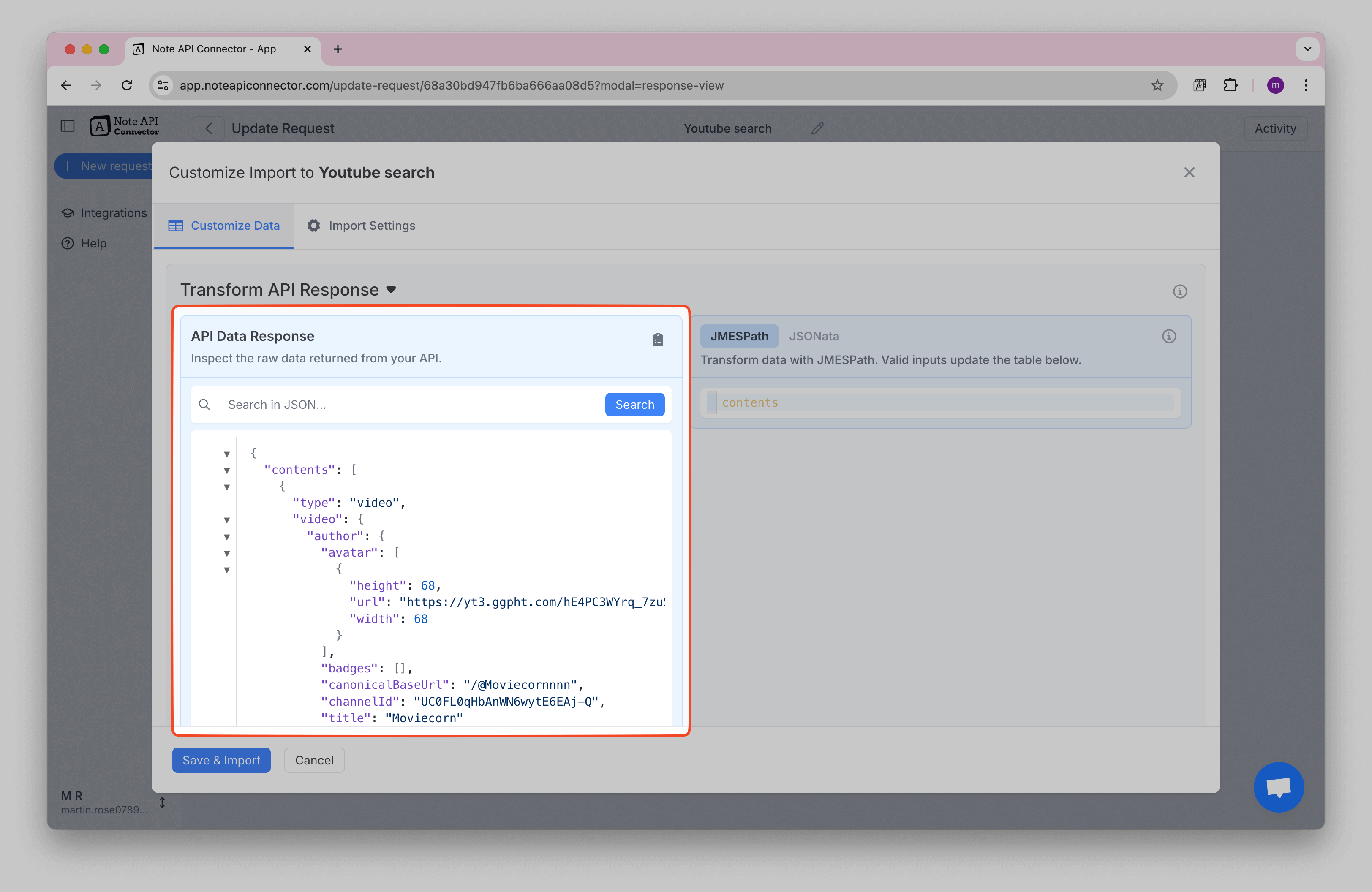Collapse the contents array in the JSON tree

pos(226,471)
